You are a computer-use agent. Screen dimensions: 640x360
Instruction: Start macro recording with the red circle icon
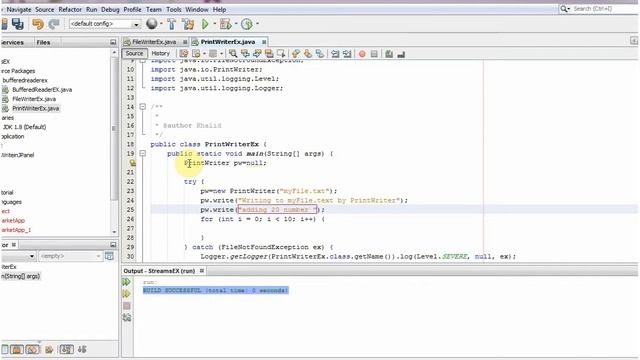point(362,54)
